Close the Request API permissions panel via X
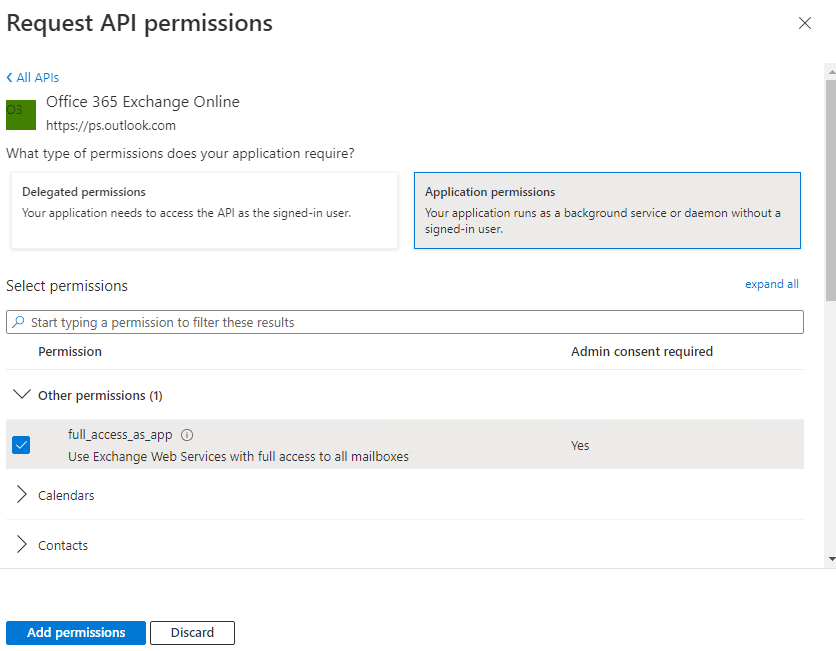This screenshot has height=651, width=836. click(x=805, y=23)
